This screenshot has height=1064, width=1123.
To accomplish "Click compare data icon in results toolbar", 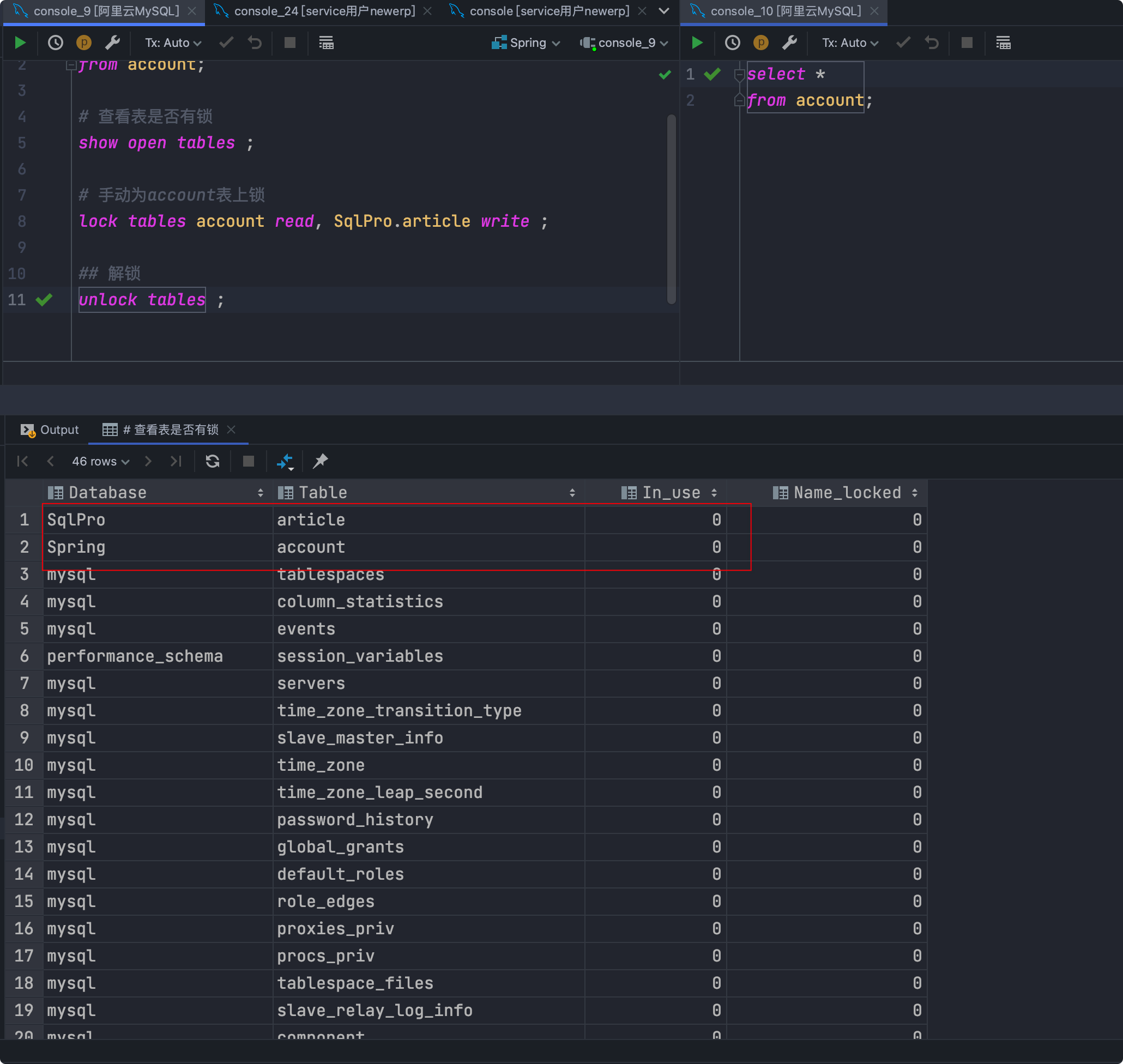I will (x=285, y=461).
